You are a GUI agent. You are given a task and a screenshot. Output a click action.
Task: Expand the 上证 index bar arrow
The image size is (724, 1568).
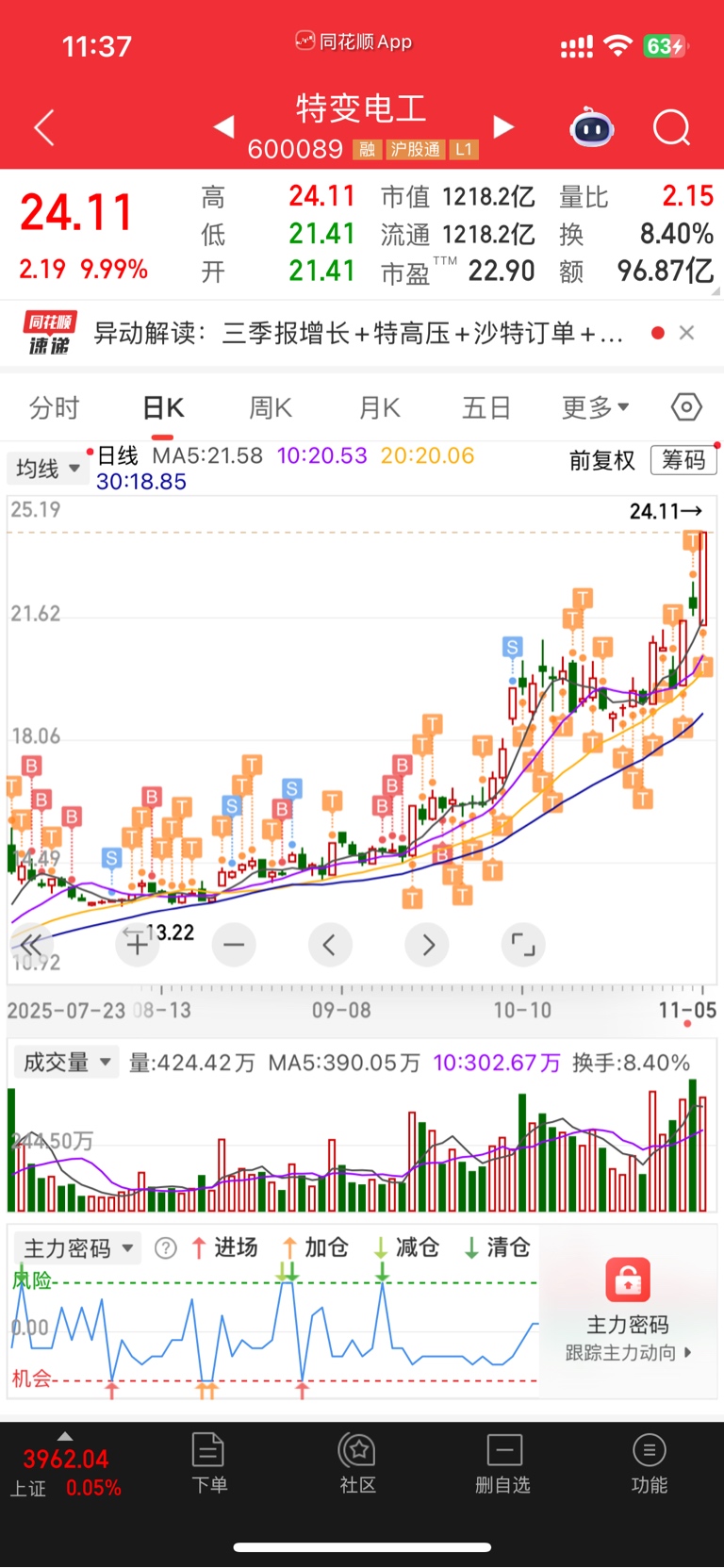[64, 1436]
